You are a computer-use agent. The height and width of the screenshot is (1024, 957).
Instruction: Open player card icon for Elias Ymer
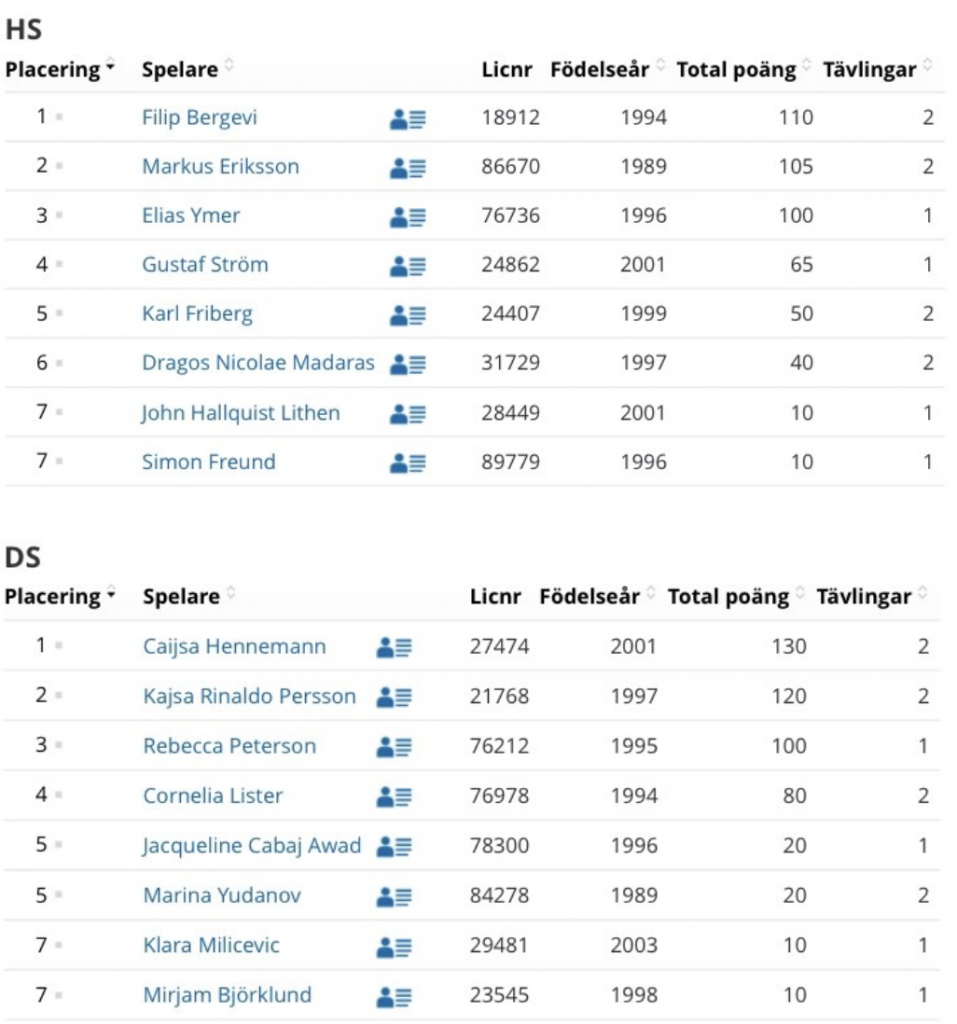tap(408, 217)
